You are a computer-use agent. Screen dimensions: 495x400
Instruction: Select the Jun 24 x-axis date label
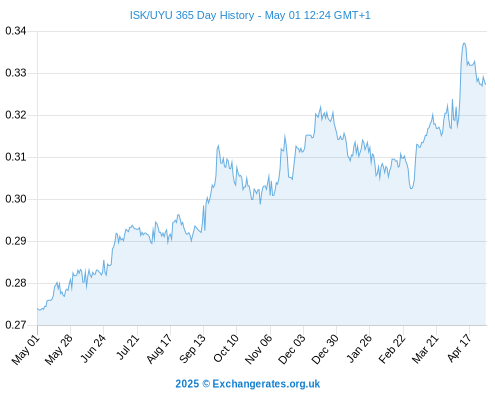pos(93,349)
